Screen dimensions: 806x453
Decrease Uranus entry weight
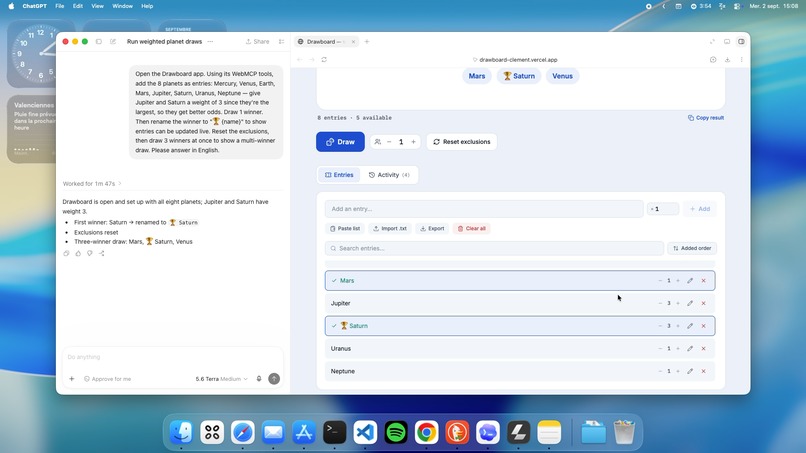pyautogui.click(x=660, y=349)
